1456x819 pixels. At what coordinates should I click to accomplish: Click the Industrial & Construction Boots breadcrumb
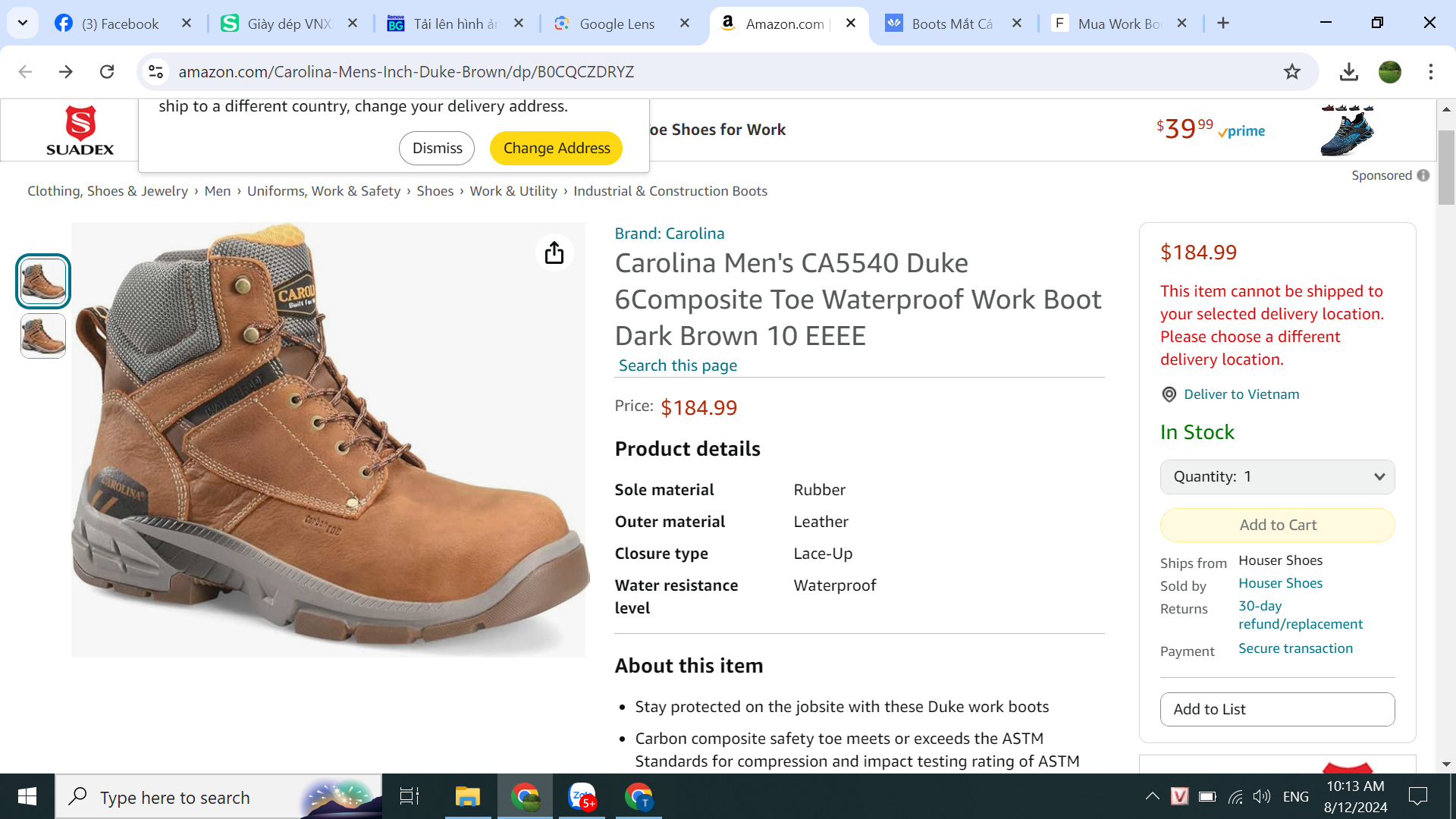pos(670,191)
